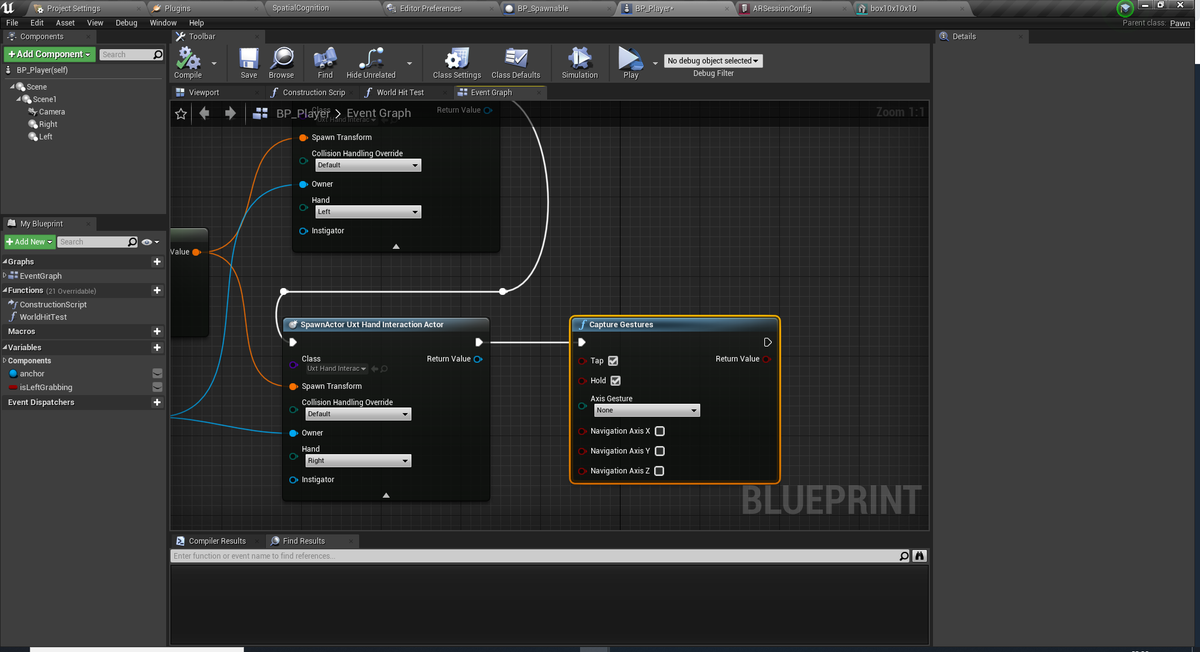
Task: Toggle visibility eye for anchor variable
Action: (x=157, y=374)
